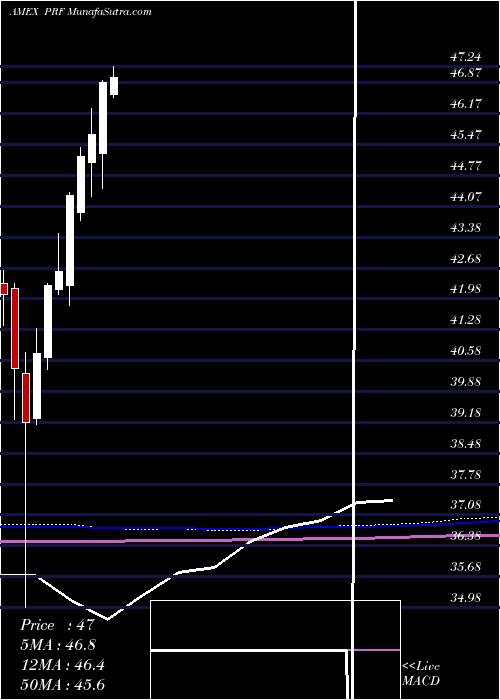
Task: Select the 46.17 price axis label
Action: [466, 104]
